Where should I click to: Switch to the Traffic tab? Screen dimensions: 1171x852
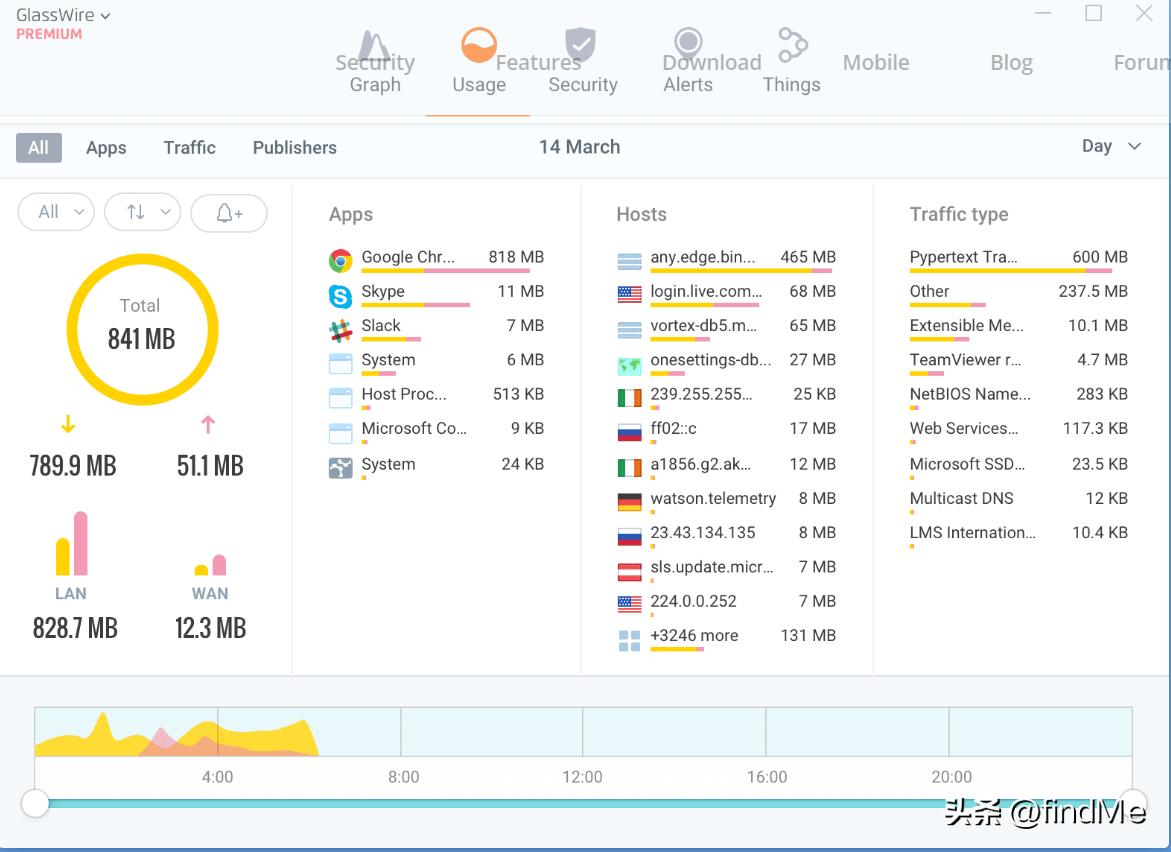click(190, 148)
